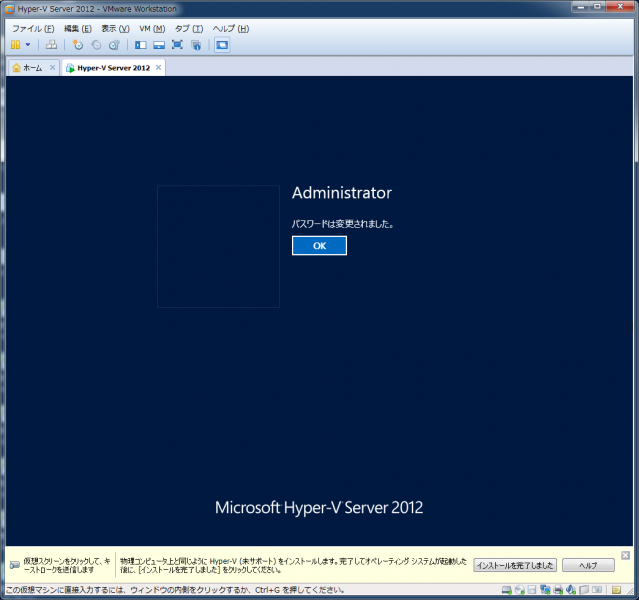Screen dimensions: 639x600
Task: Click the USB device status icon
Action: click(x=584, y=590)
